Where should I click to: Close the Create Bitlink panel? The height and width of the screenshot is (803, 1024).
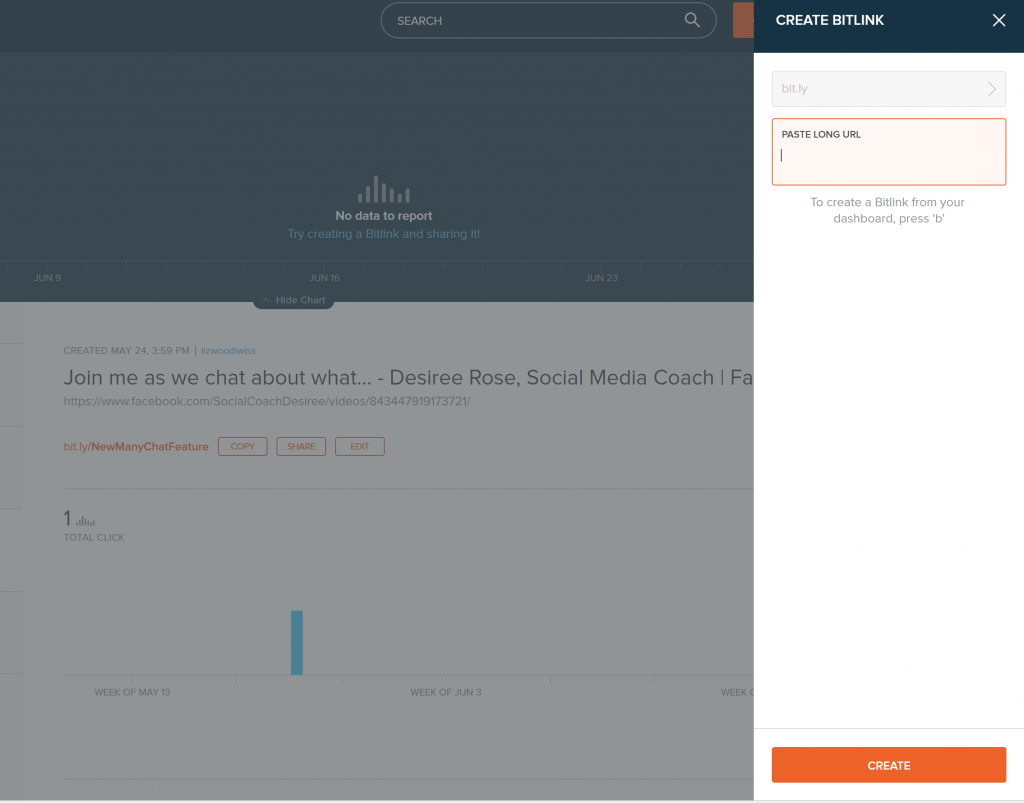999,20
